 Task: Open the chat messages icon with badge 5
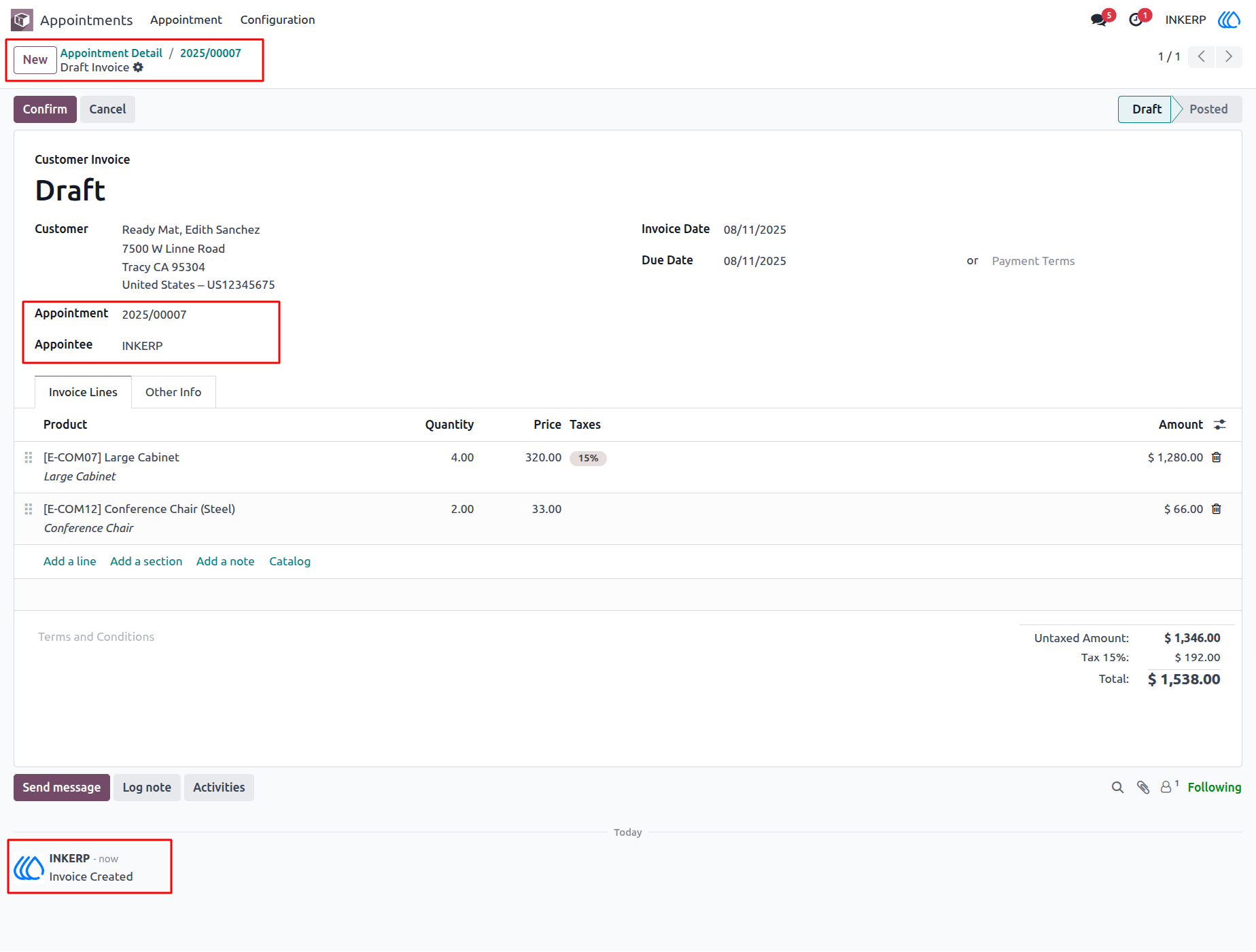pyautogui.click(x=1099, y=20)
